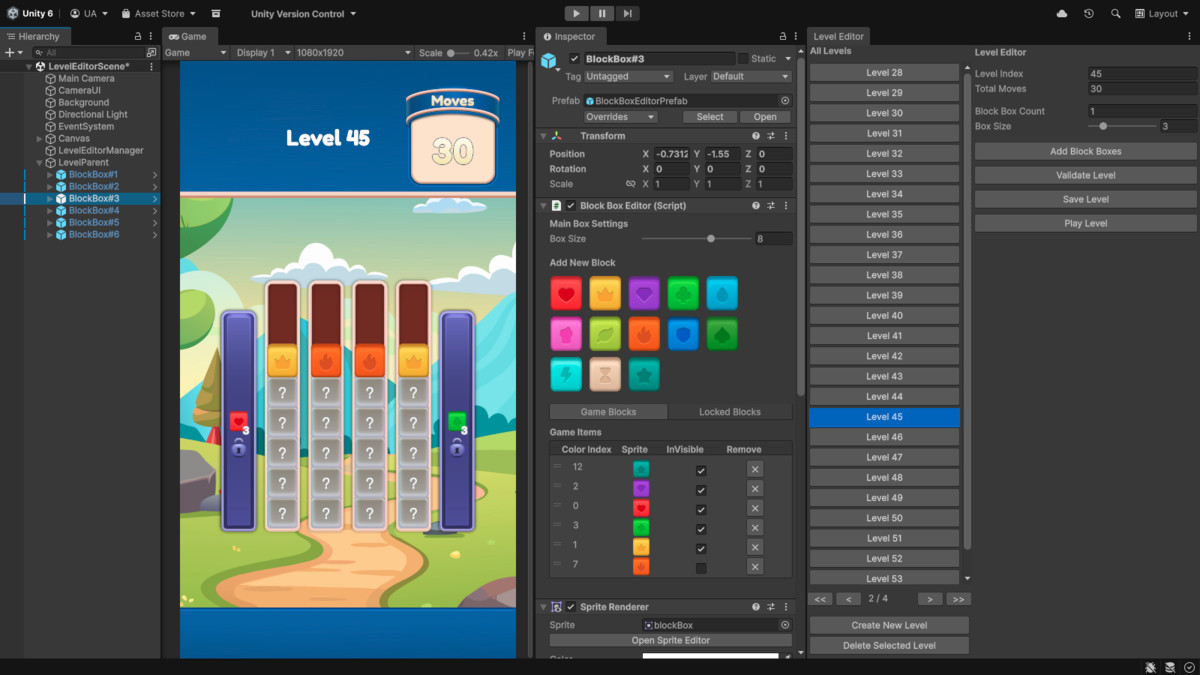
Task: Add the orange fire block
Action: tap(644, 334)
